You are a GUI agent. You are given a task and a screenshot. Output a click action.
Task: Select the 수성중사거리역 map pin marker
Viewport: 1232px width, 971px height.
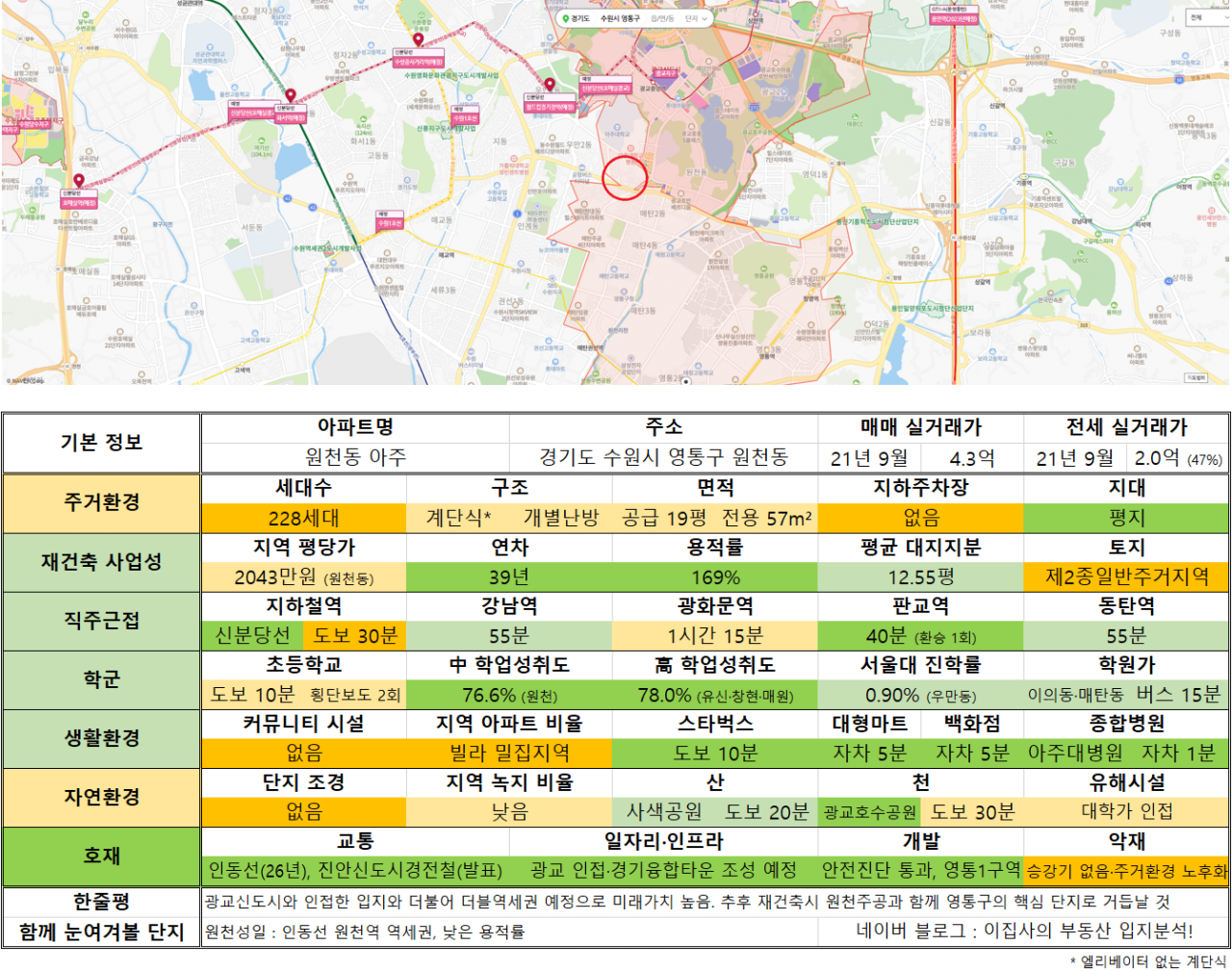click(418, 41)
